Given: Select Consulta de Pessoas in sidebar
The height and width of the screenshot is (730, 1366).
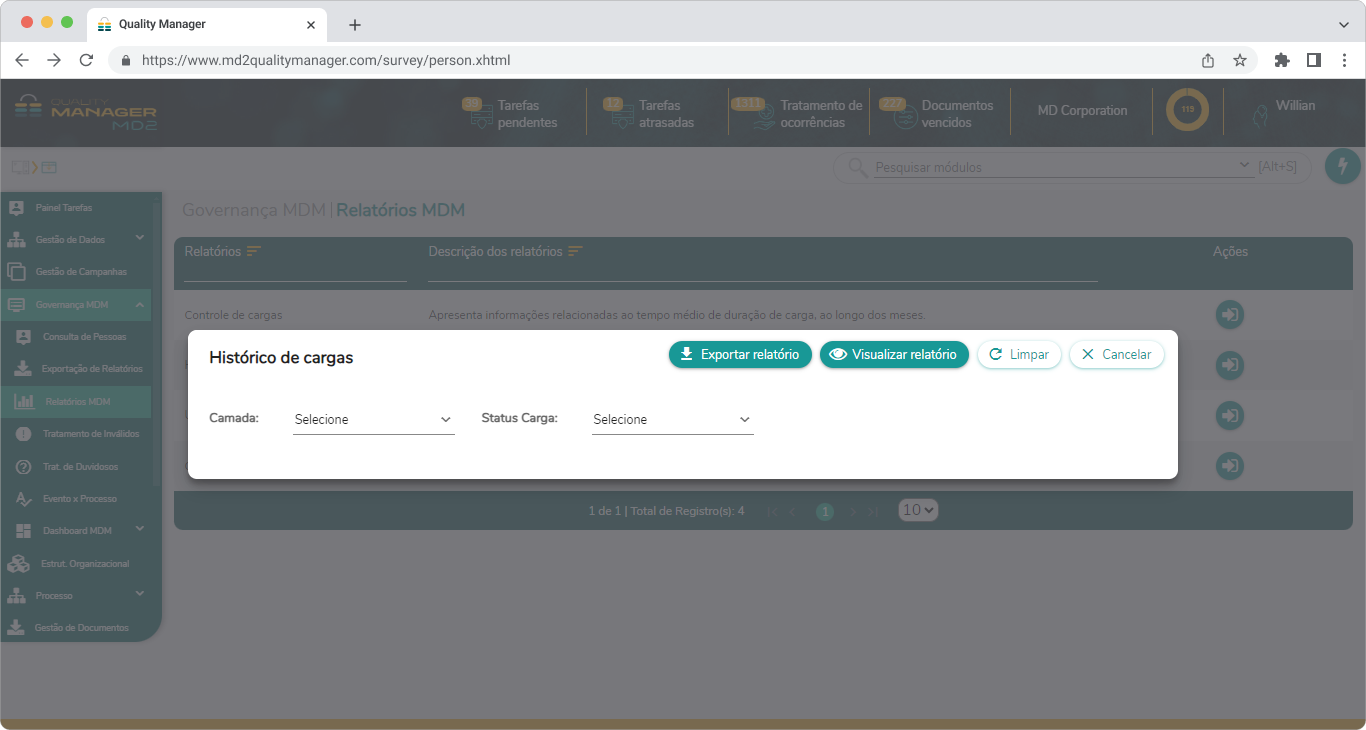Looking at the screenshot, I should pyautogui.click(x=84, y=337).
